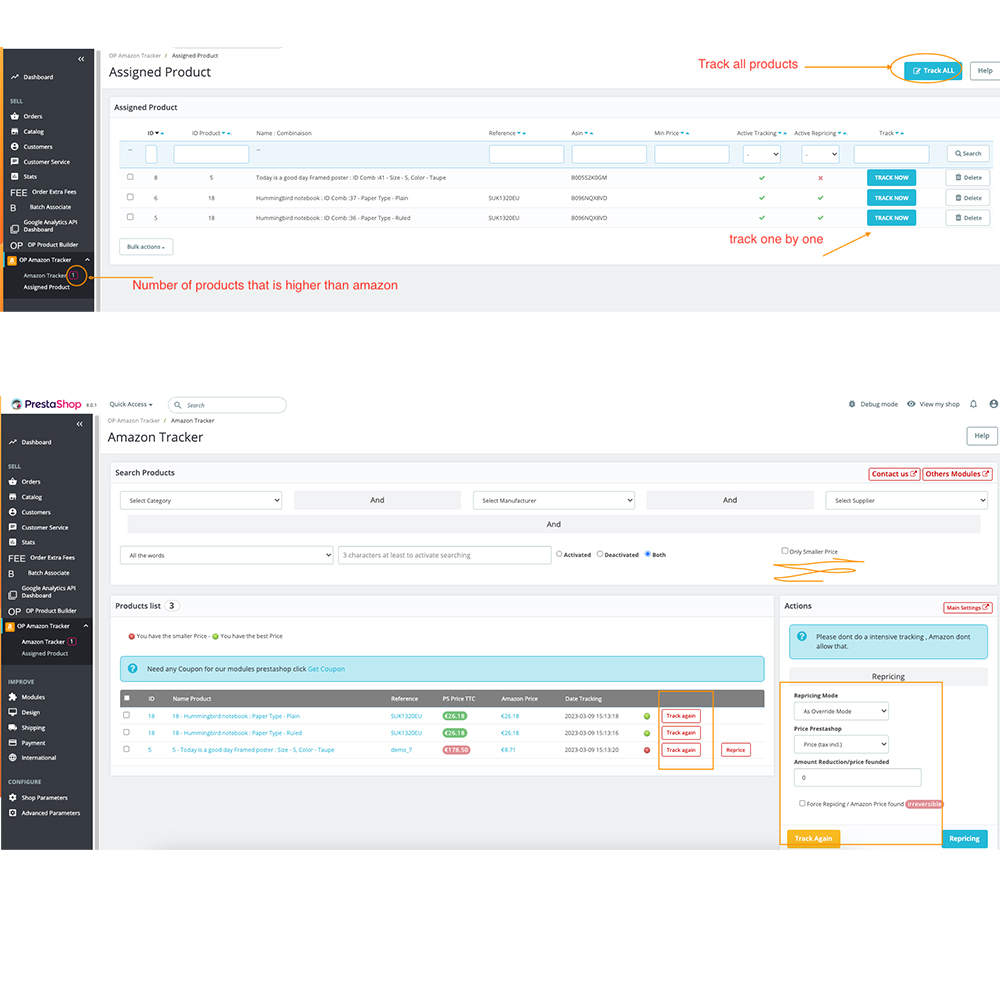This screenshot has width=1000, height=1000.
Task: Click the PrestaShop logo
Action: pyautogui.click(x=47, y=404)
